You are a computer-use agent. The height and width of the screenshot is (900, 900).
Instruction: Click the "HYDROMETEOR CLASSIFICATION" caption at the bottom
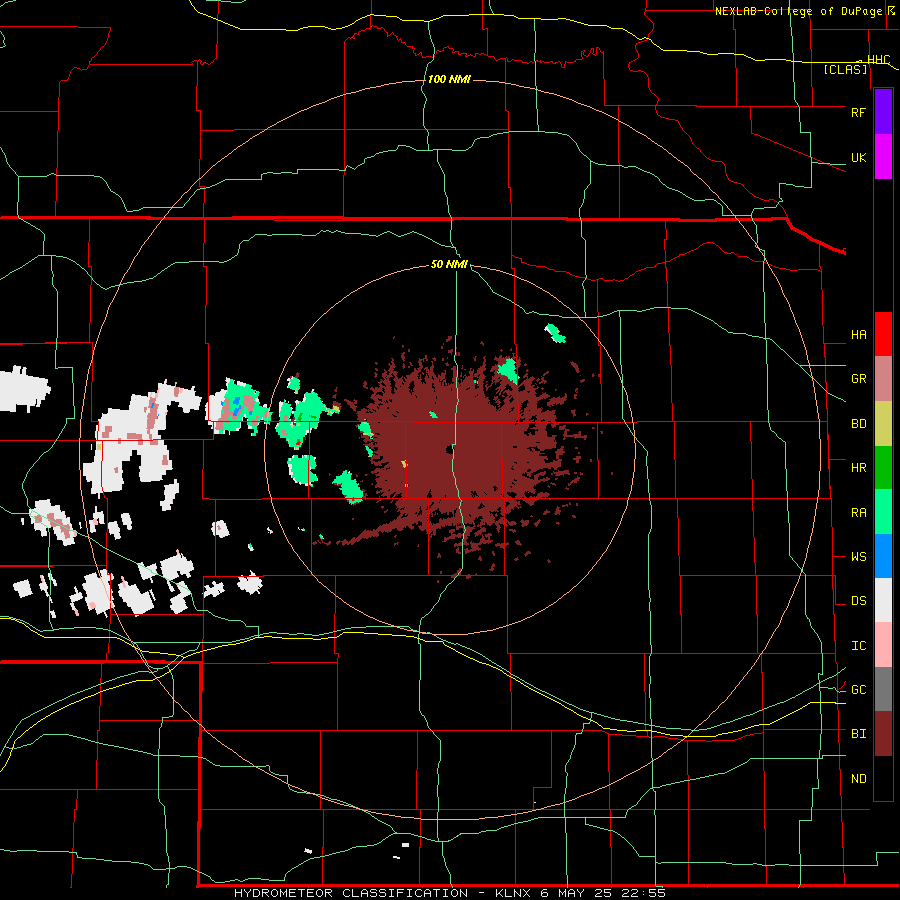pyautogui.click(x=351, y=893)
